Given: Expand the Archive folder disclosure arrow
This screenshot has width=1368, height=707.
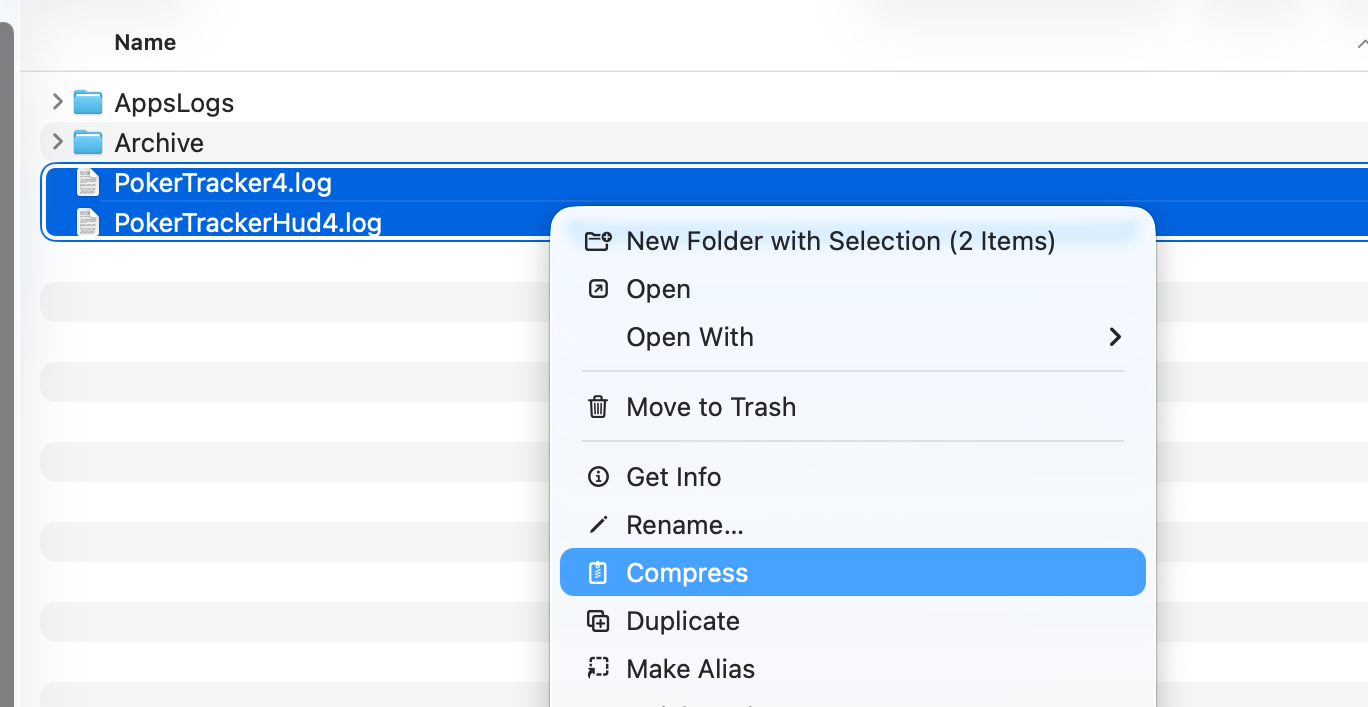Looking at the screenshot, I should (57, 142).
